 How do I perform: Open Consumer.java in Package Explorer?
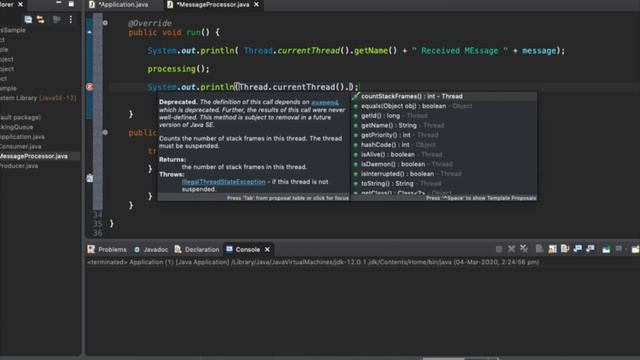(20, 147)
